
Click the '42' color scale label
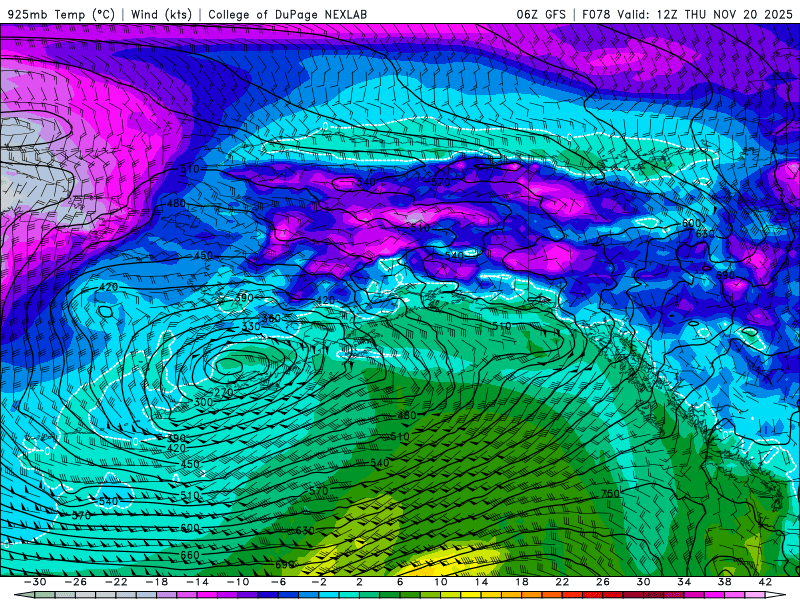coord(765,582)
